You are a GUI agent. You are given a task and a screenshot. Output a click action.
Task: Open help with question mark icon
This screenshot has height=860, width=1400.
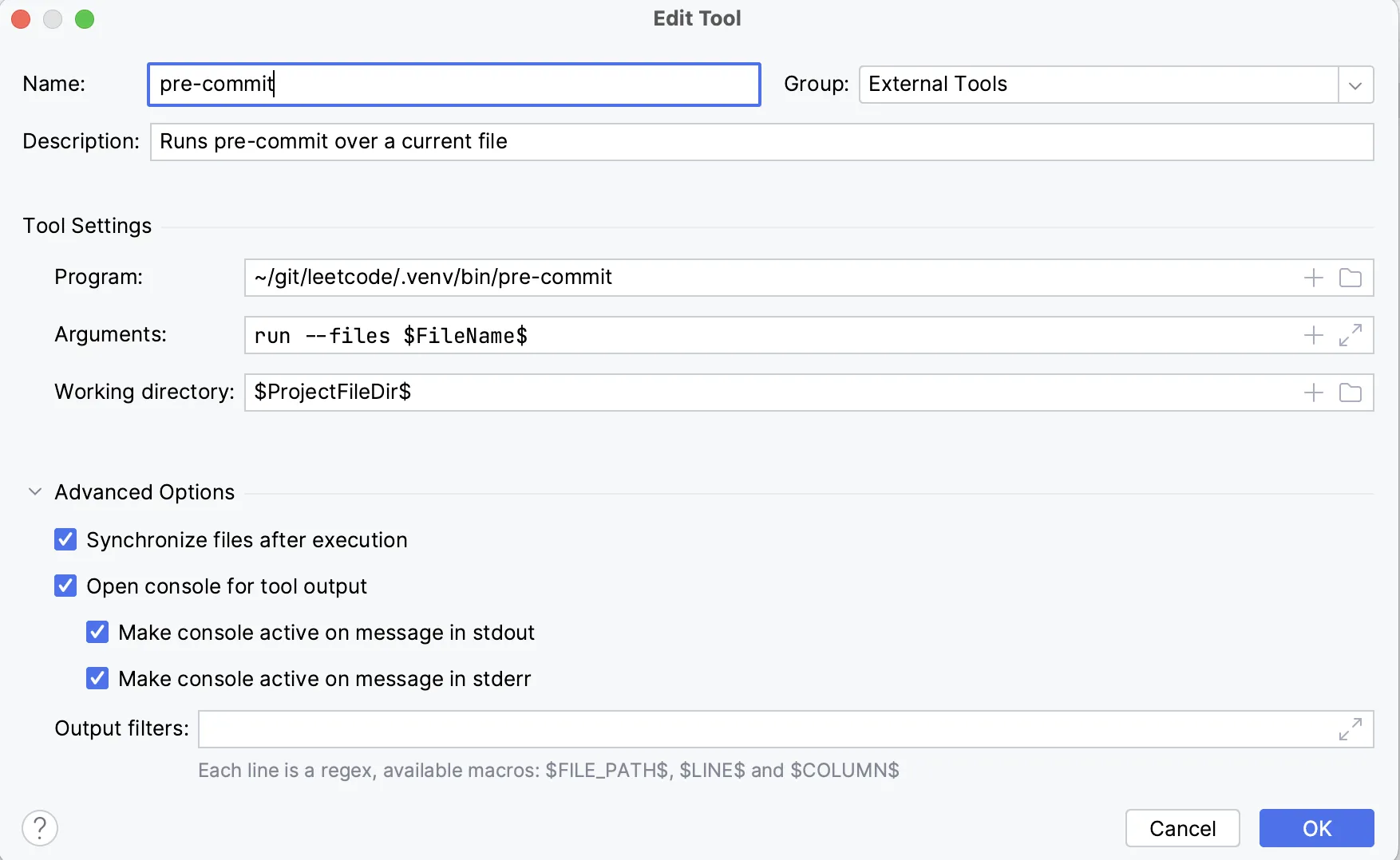[x=40, y=828]
